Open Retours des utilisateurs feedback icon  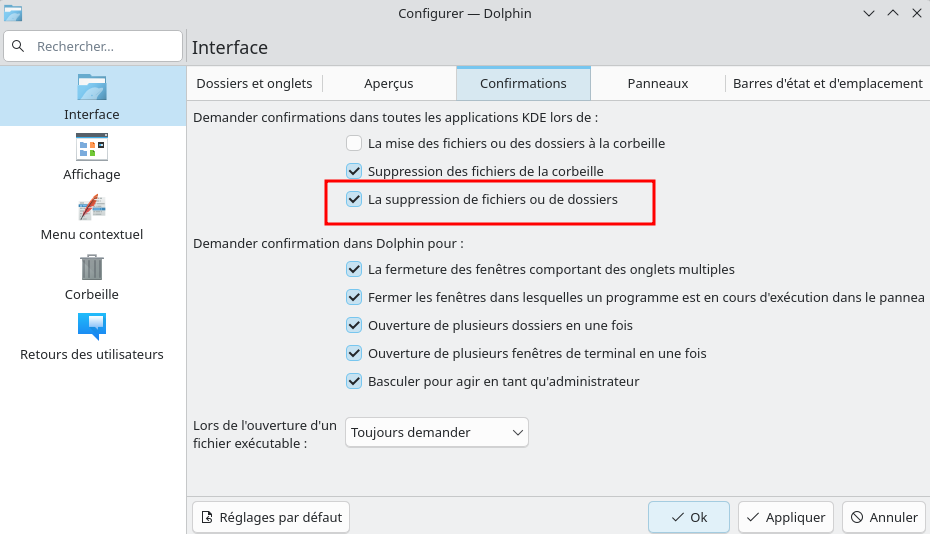(x=92, y=328)
